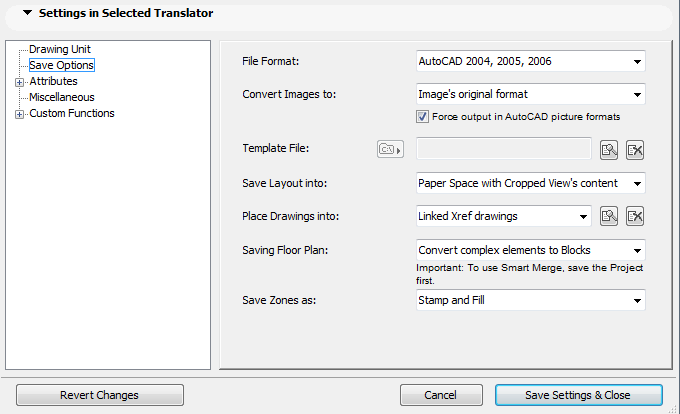The width and height of the screenshot is (680, 414).
Task: Open the Place Drawings into dropdown
Action: pyautogui.click(x=503, y=216)
